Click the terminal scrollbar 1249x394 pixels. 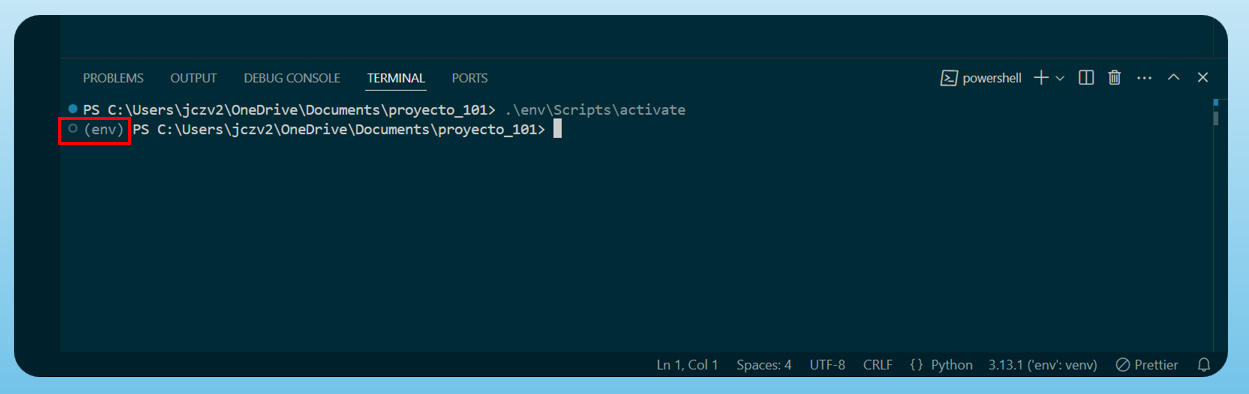[1216, 118]
